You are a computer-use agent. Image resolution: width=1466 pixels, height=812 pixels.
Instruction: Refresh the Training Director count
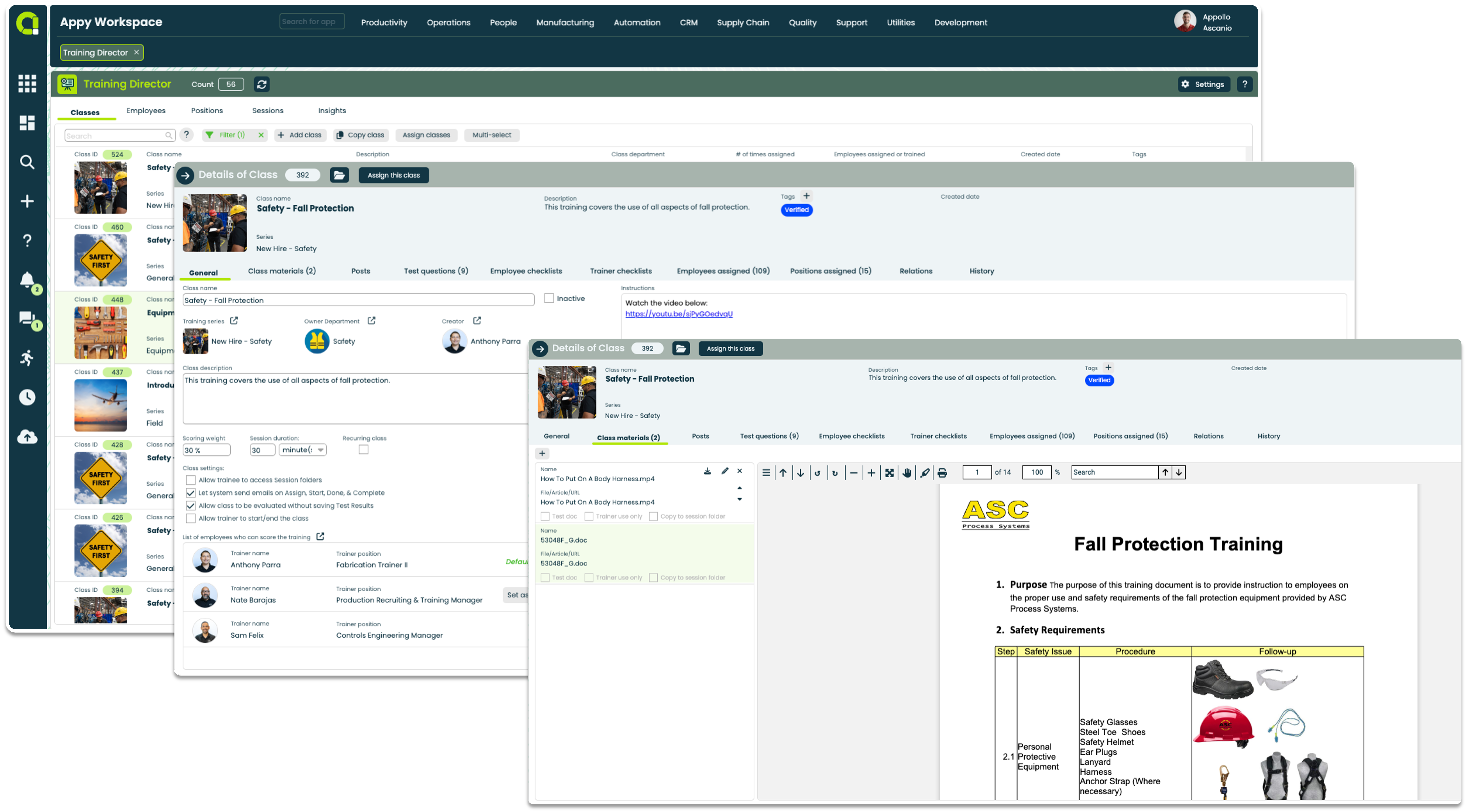(261, 84)
